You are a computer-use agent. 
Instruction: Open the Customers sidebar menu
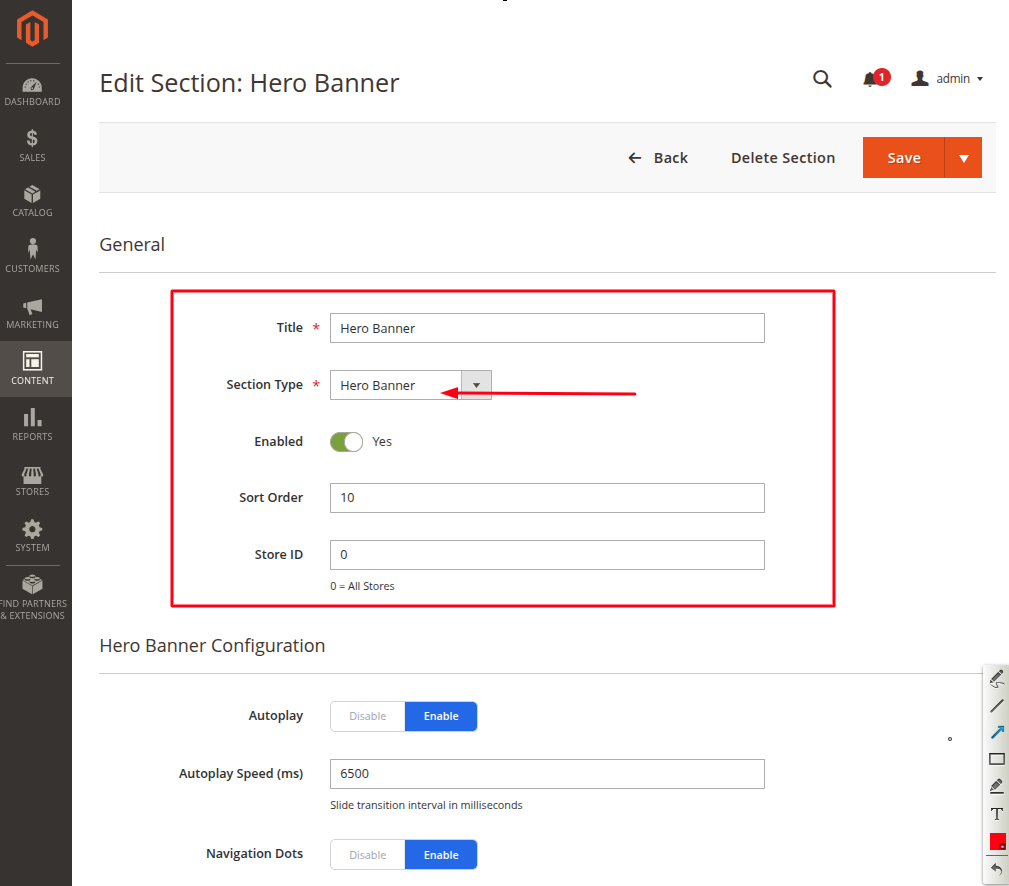pyautogui.click(x=32, y=256)
